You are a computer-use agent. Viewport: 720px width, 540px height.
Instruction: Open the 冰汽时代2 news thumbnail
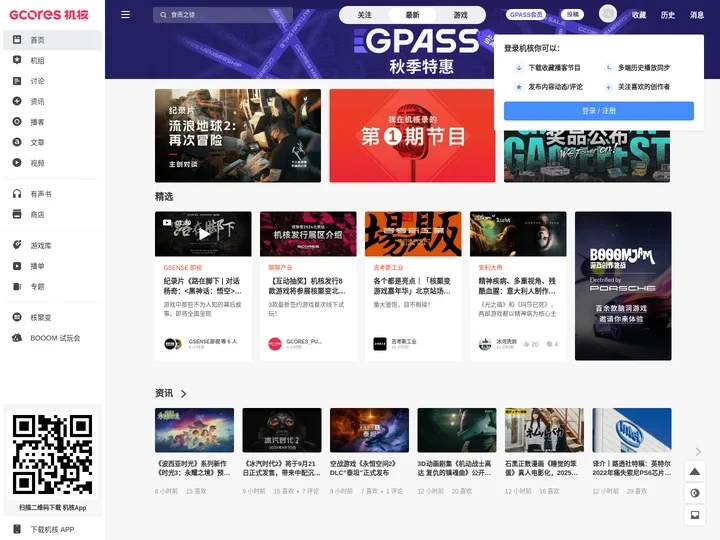coord(282,430)
